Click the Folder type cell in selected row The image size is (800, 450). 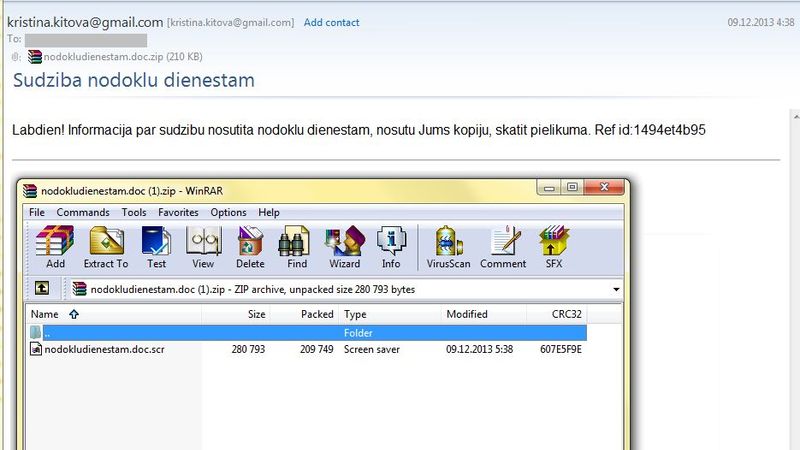coord(358,333)
